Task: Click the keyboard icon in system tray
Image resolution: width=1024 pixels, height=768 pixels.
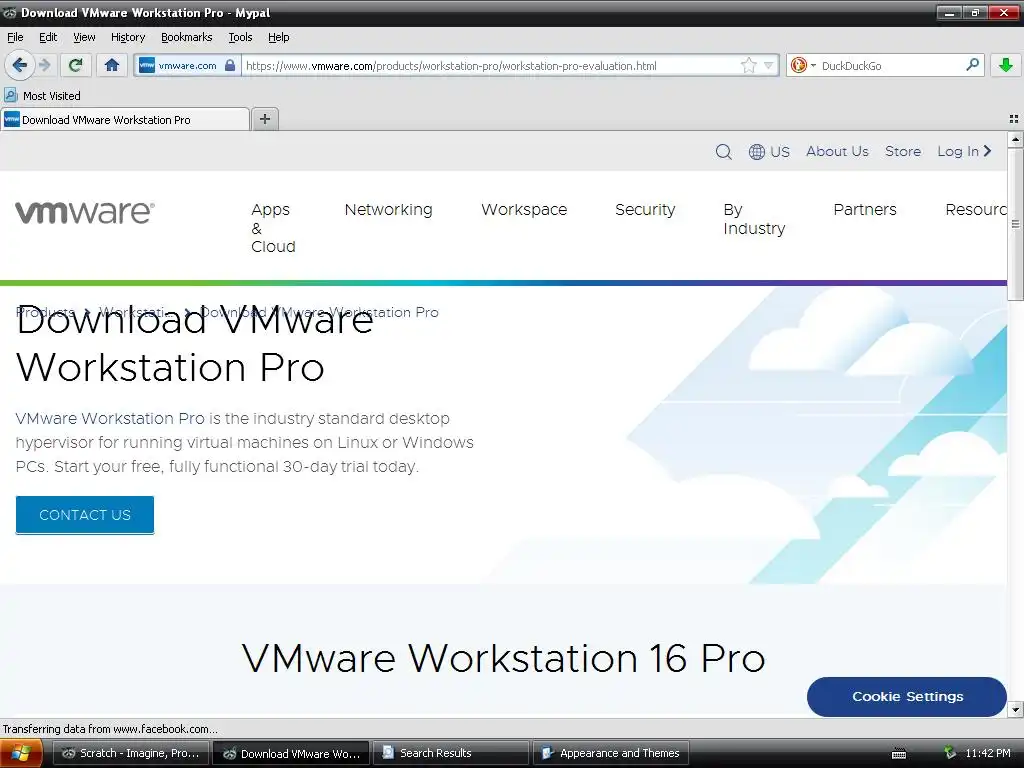Action: coord(899,754)
